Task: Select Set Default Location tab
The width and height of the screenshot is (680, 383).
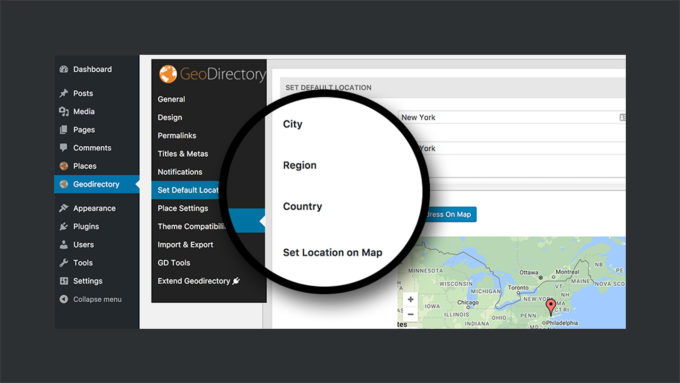Action: point(188,190)
